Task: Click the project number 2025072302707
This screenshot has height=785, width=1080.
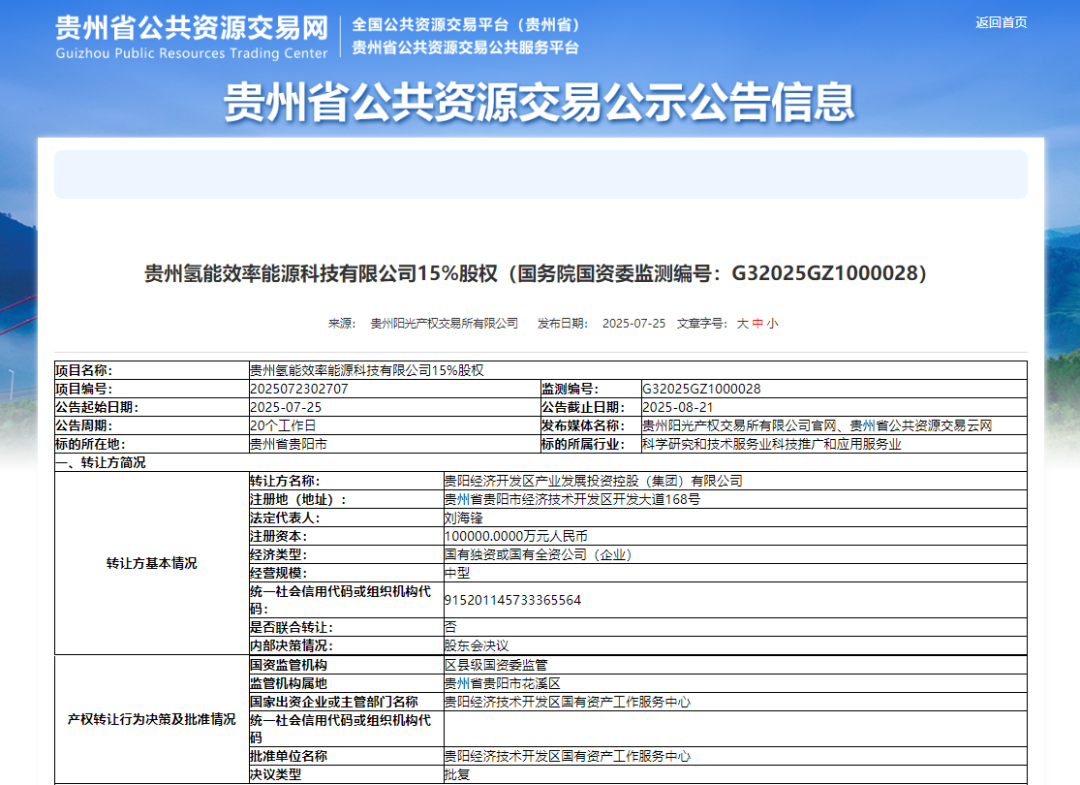Action: [x=299, y=389]
